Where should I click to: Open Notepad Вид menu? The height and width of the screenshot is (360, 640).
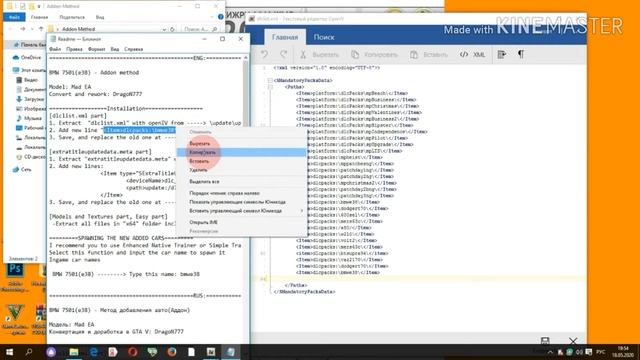[115, 49]
